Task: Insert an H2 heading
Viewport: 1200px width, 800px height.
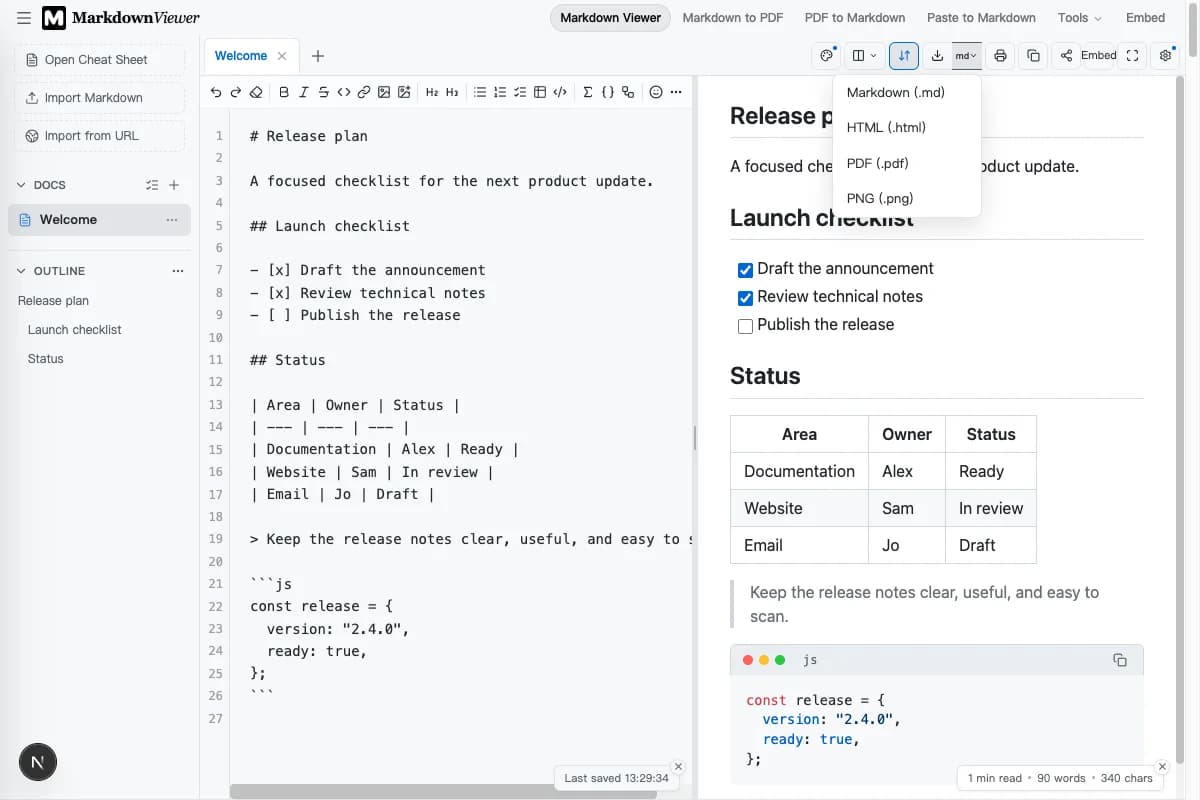Action: (x=432, y=92)
